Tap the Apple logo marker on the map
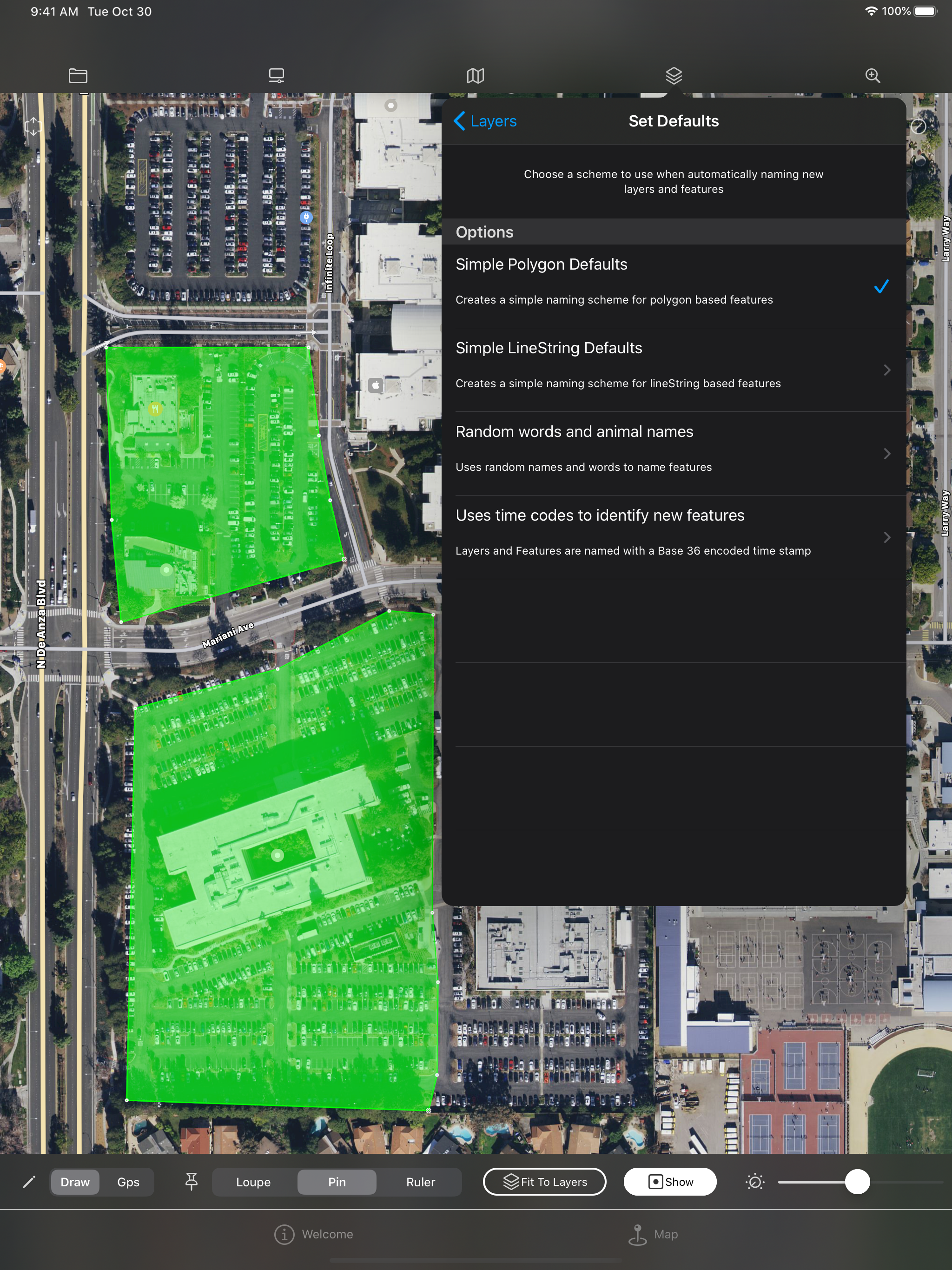The image size is (952, 1270). [376, 385]
